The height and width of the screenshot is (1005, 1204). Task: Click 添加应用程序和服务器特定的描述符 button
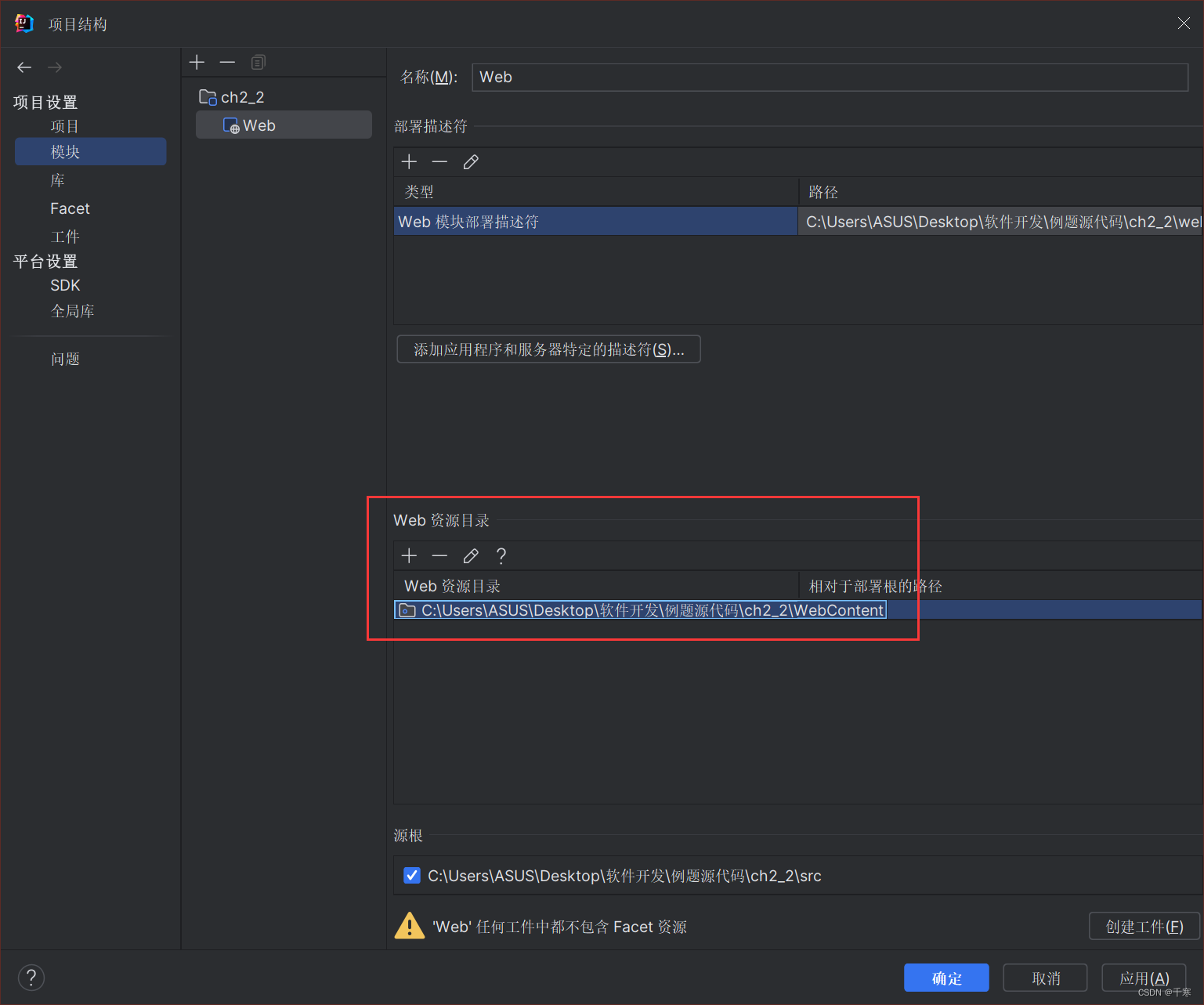click(x=548, y=349)
